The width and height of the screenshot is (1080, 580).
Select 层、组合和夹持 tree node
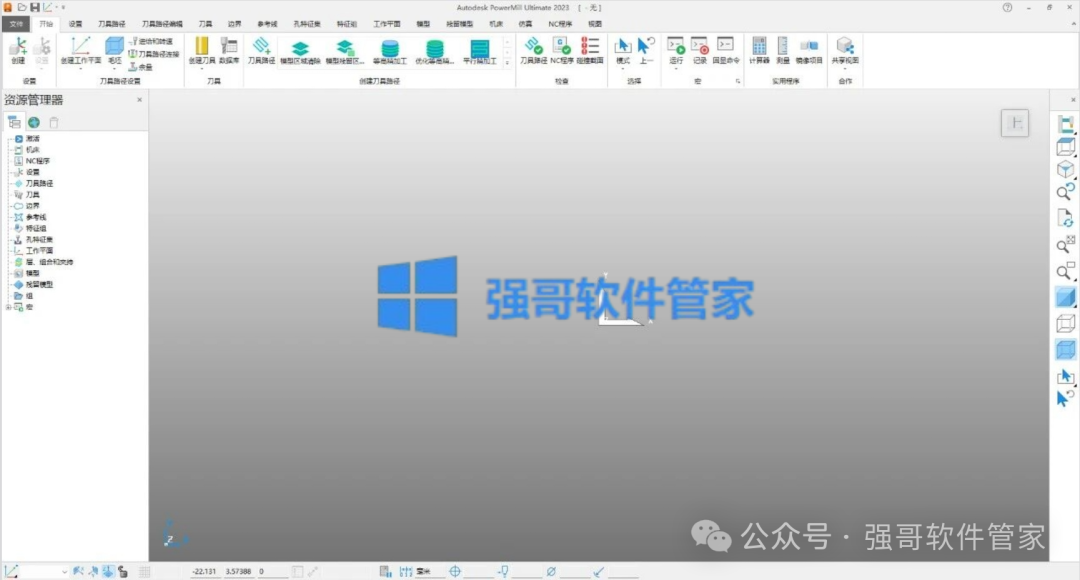pyautogui.click(x=50, y=262)
